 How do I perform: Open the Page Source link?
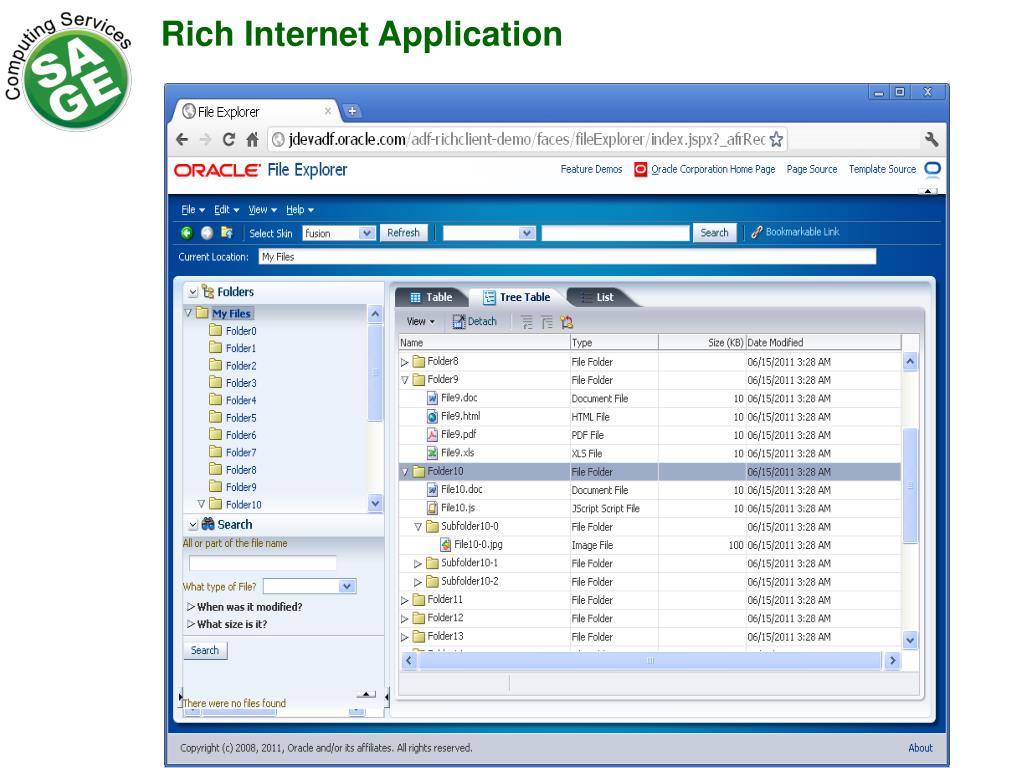click(x=812, y=169)
